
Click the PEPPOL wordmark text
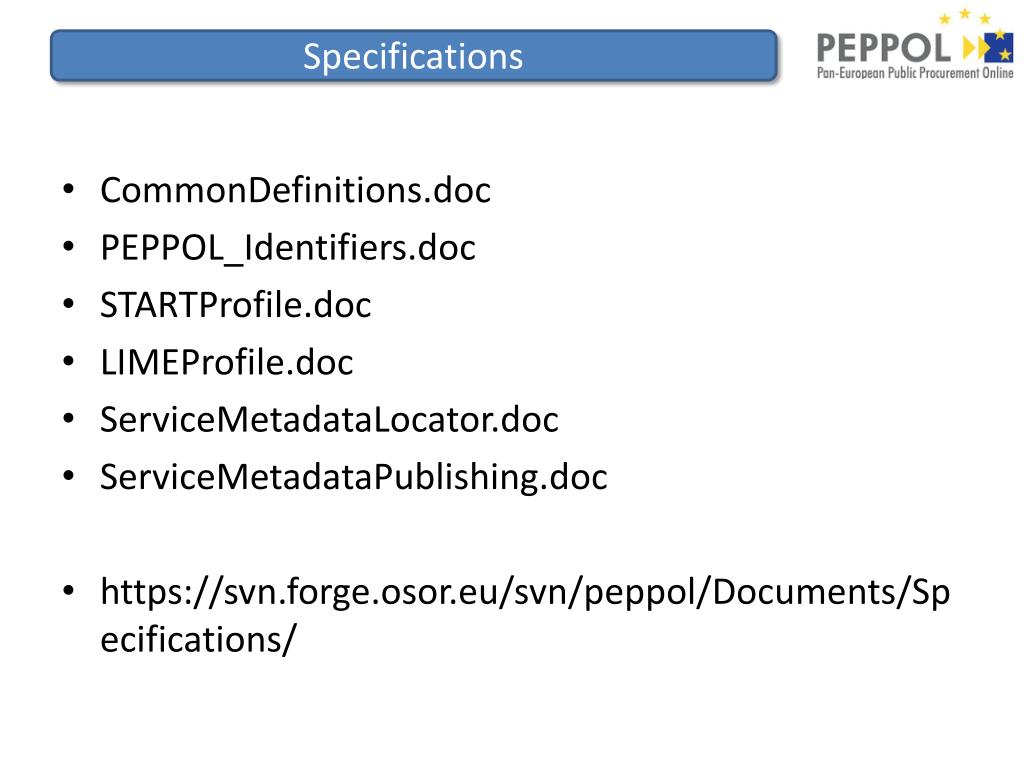(884, 48)
